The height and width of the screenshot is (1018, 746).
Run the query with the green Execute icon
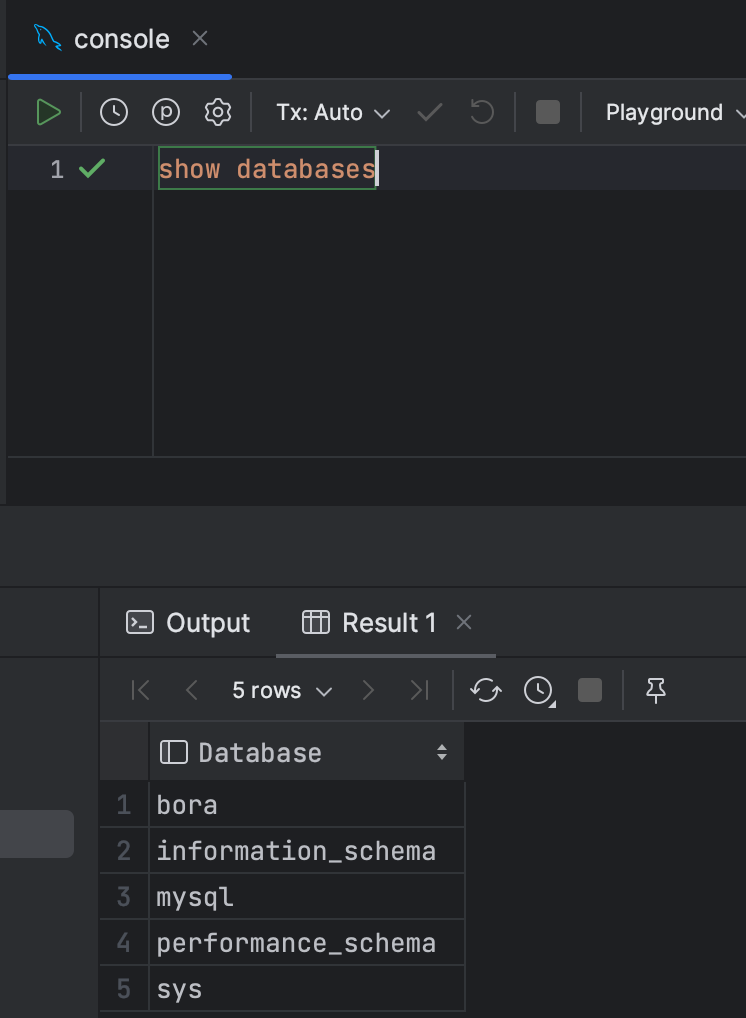point(48,112)
